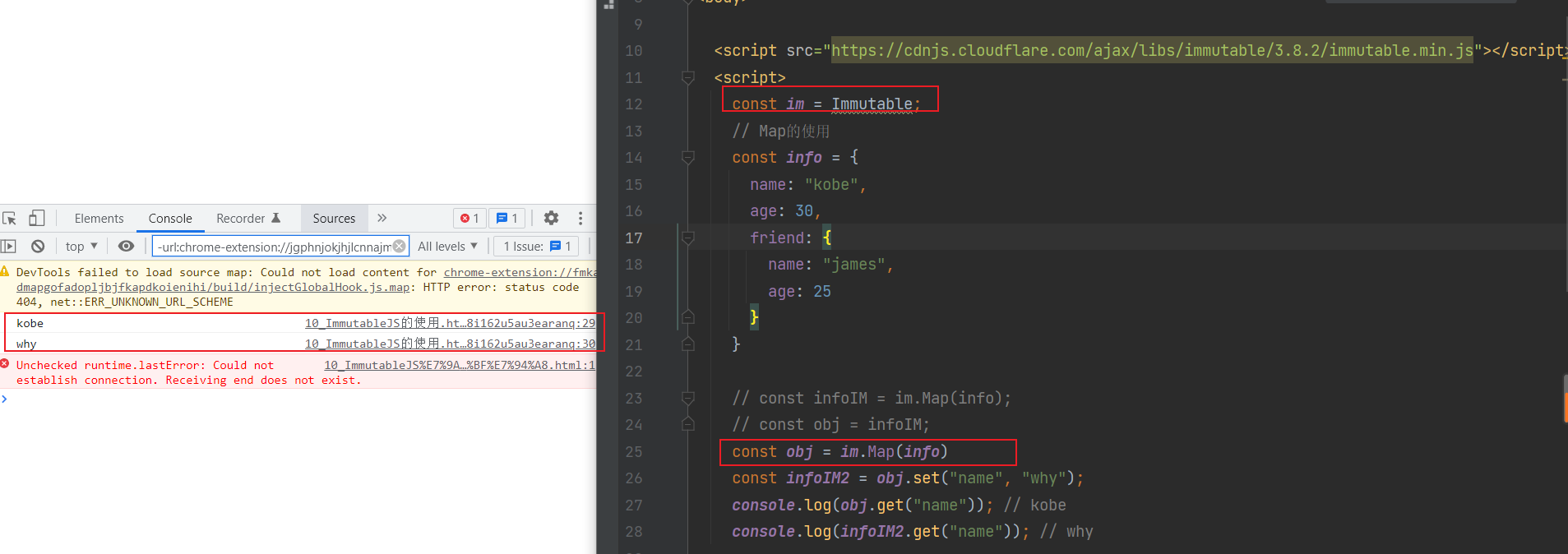This screenshot has width=1568, height=554.
Task: Place the cursor on '// Map的使用' comment
Action: (781, 131)
